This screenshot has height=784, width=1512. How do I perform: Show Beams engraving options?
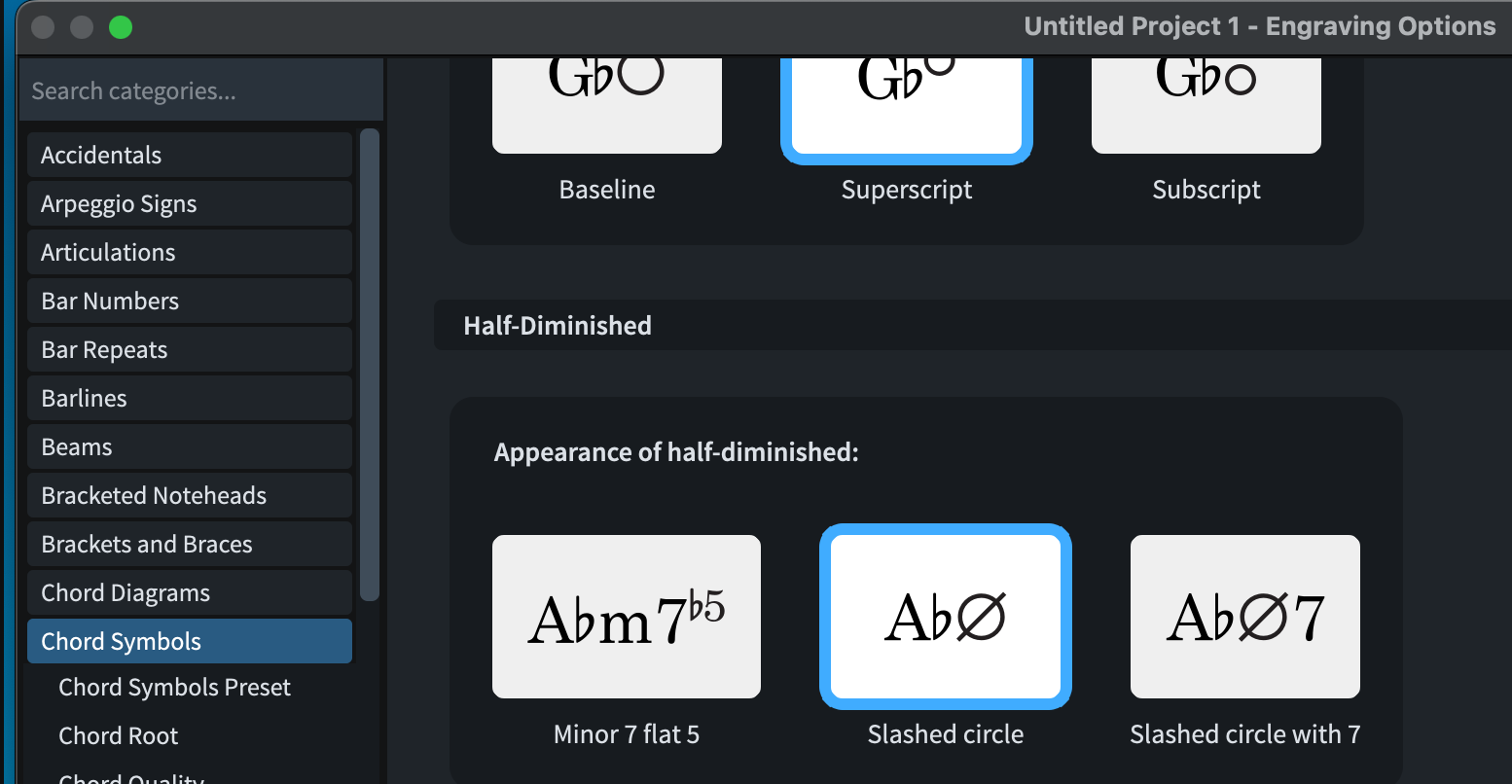coord(189,447)
